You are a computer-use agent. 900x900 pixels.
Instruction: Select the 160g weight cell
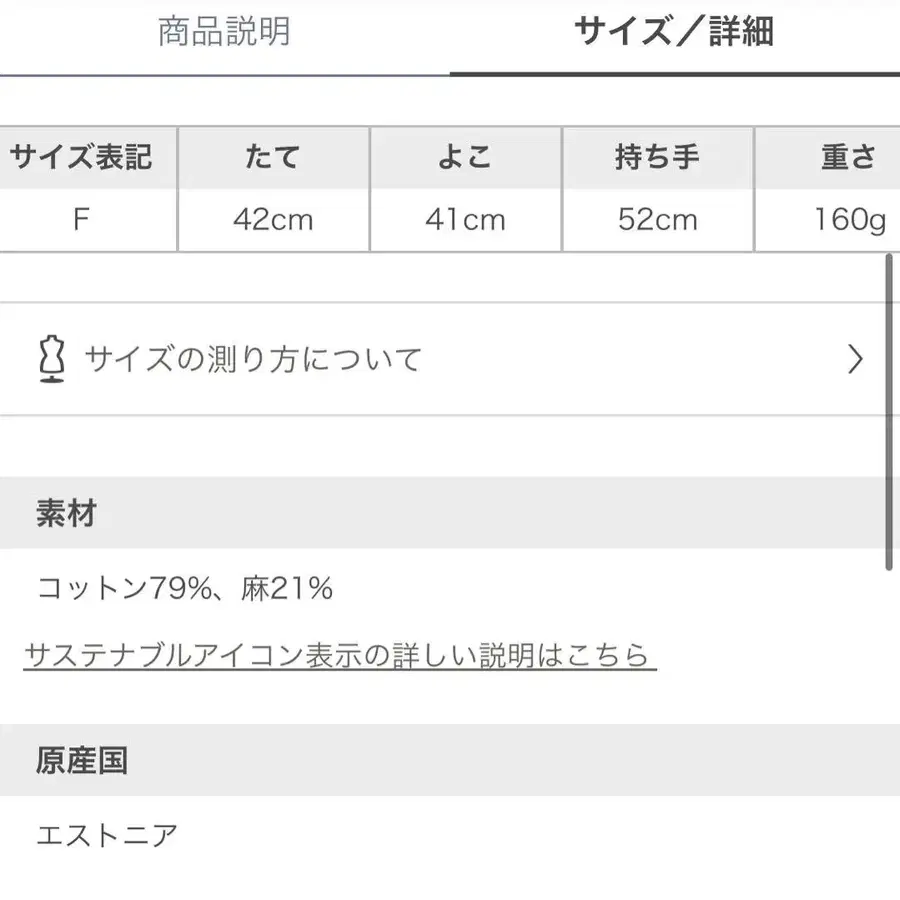coord(850,220)
